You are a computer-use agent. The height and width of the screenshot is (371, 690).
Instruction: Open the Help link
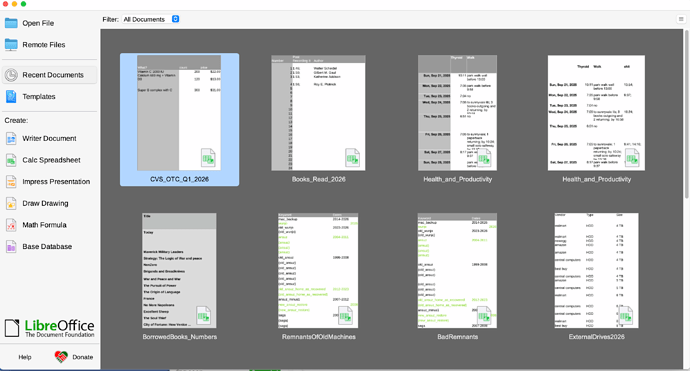tap(25, 357)
